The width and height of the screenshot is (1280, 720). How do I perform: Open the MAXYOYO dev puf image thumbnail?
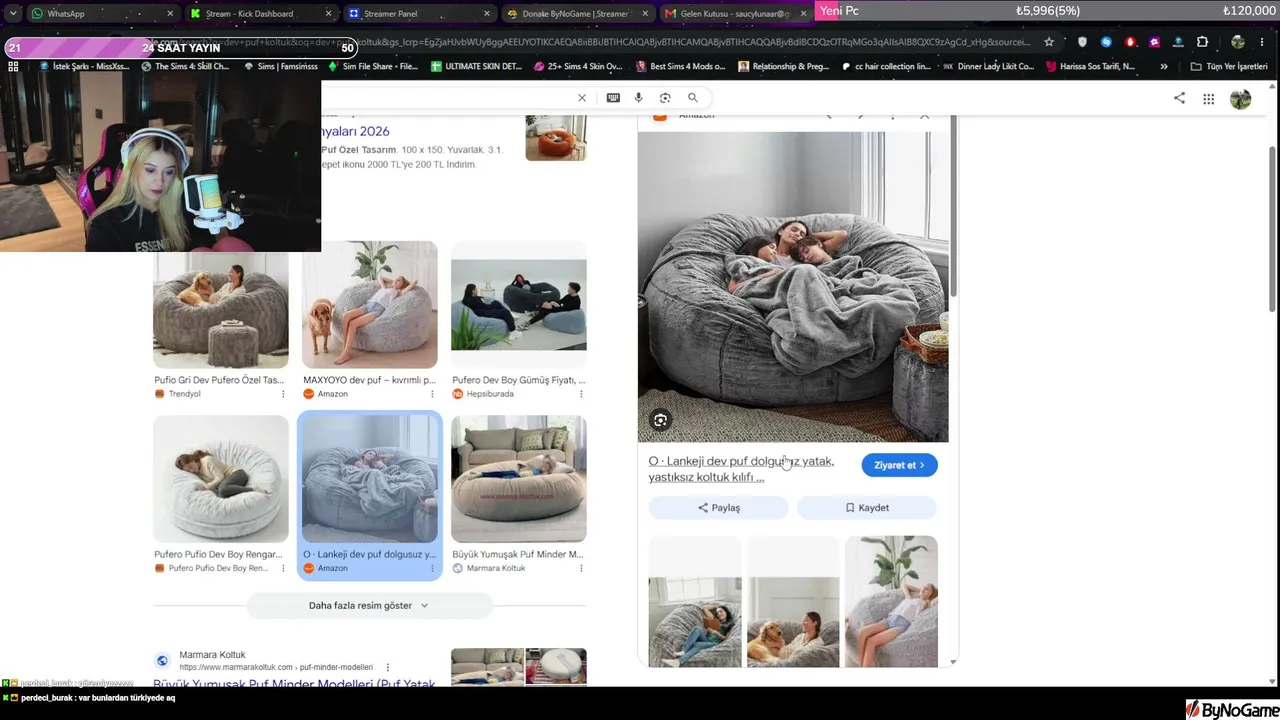click(369, 305)
